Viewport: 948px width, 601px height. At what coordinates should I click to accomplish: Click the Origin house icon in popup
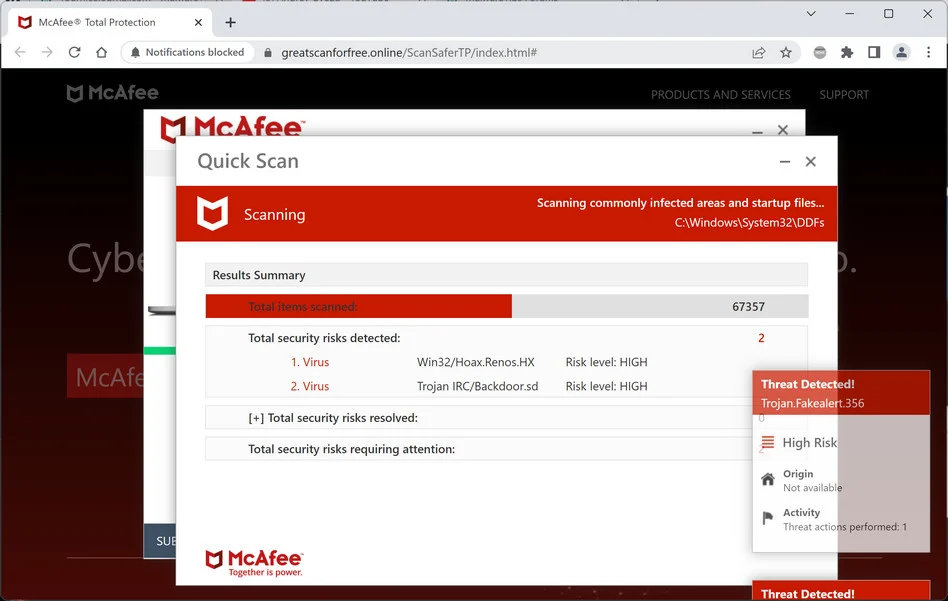(x=768, y=479)
